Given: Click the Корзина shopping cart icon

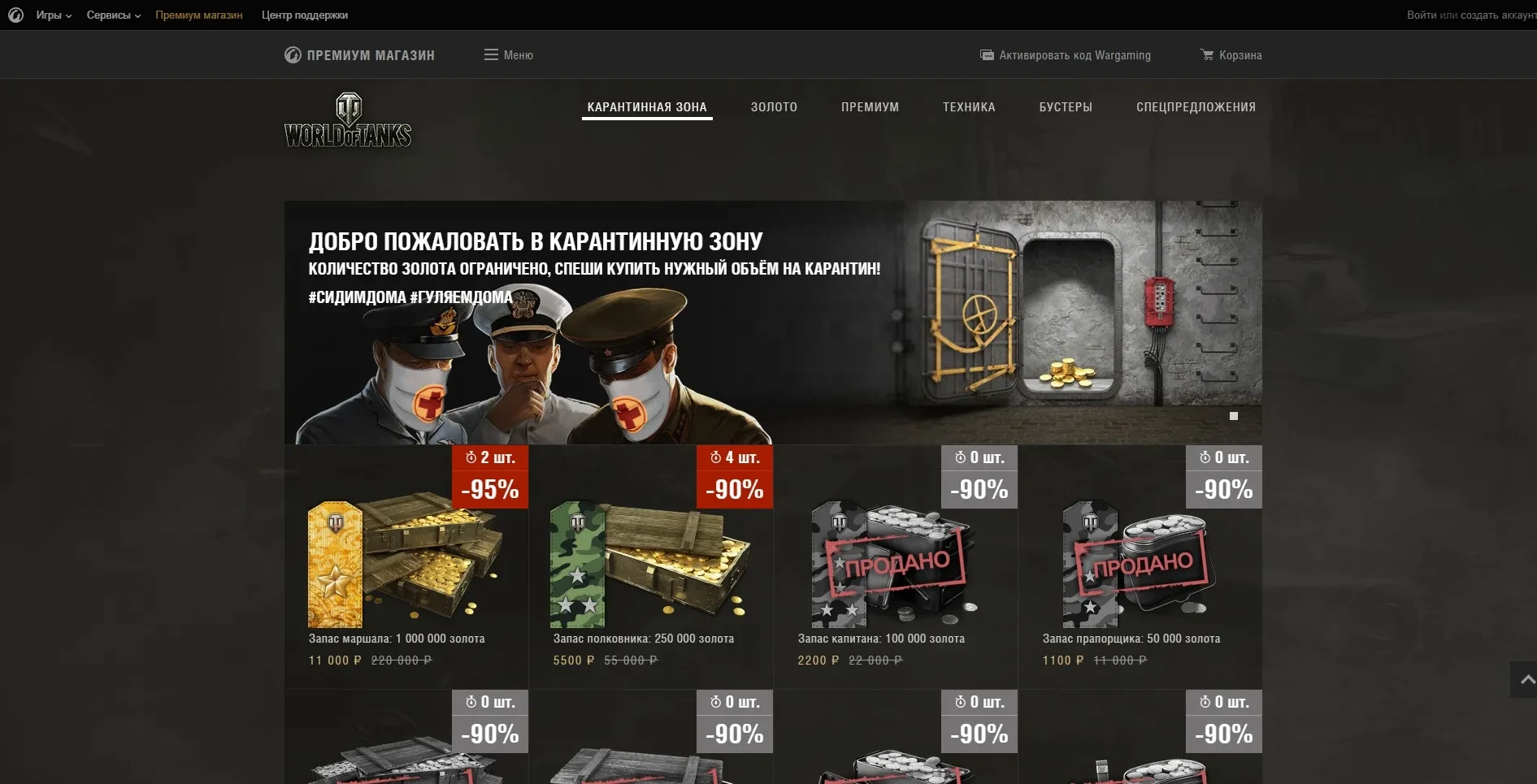Looking at the screenshot, I should 1207,54.
